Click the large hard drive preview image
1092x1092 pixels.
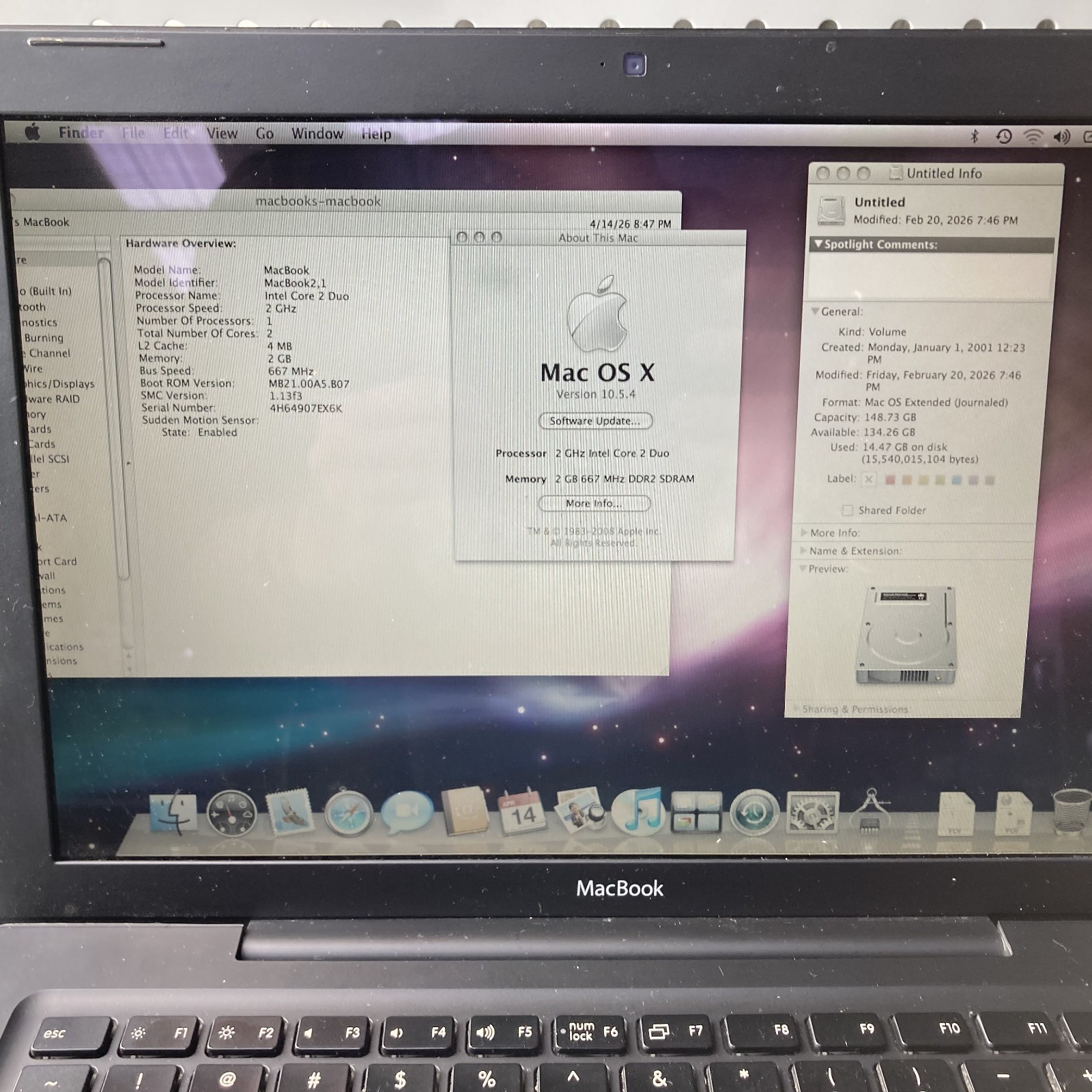point(906,636)
